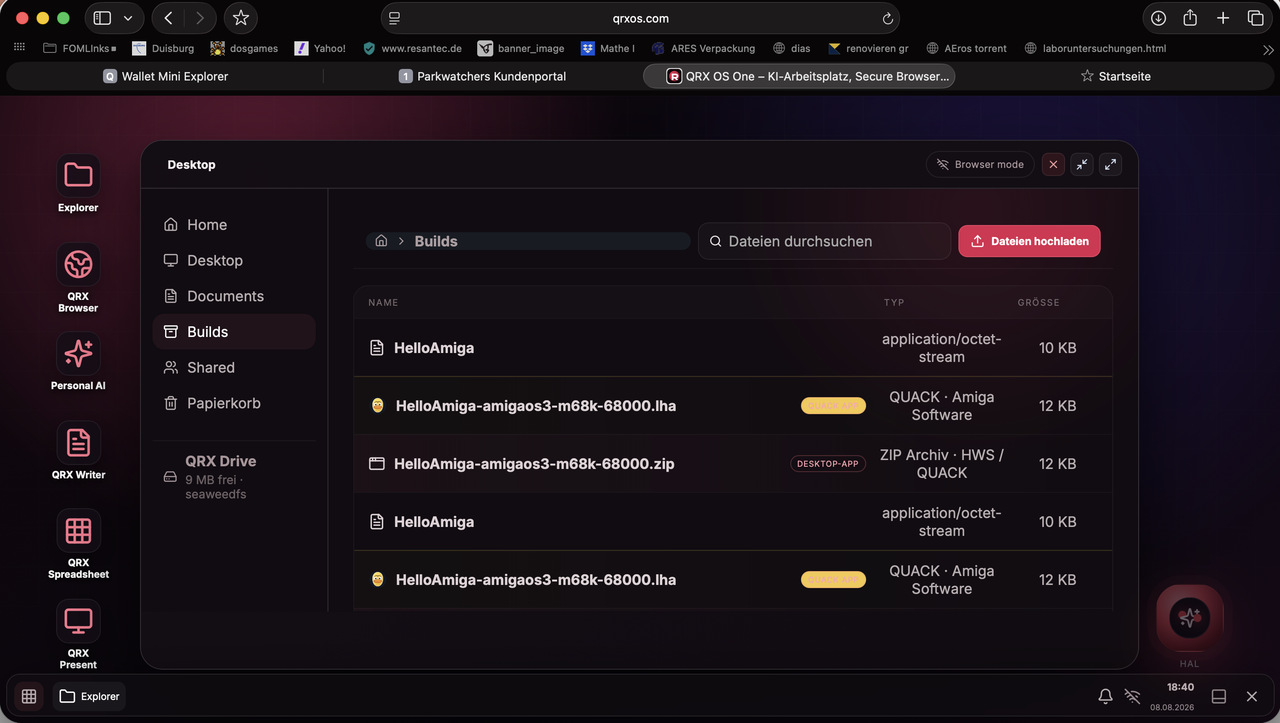The image size is (1280, 723).
Task: Open the dosgames bookmark
Action: (244, 48)
